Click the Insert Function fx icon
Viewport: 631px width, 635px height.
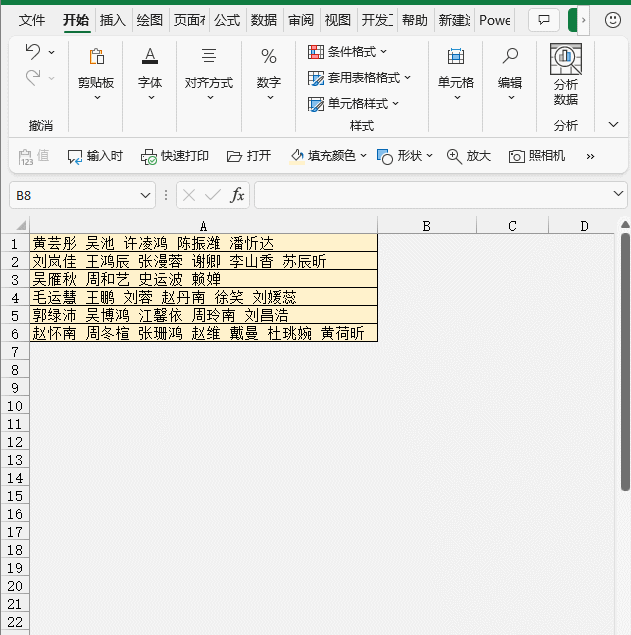pos(237,195)
